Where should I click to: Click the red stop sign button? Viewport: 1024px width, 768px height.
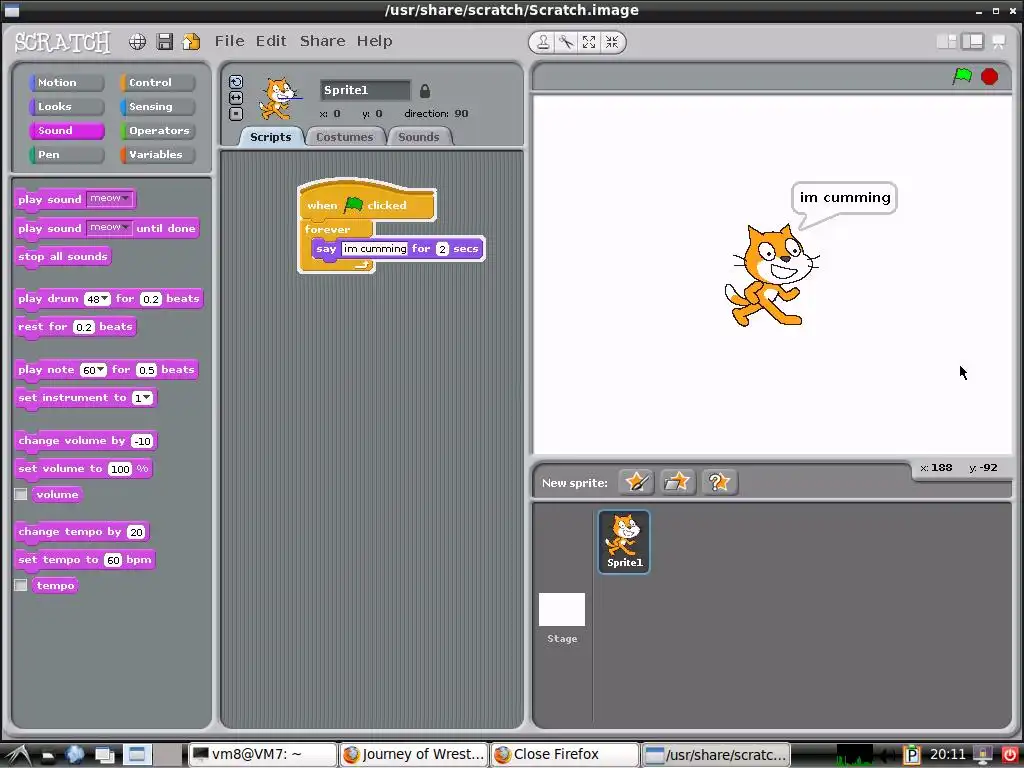(989, 77)
